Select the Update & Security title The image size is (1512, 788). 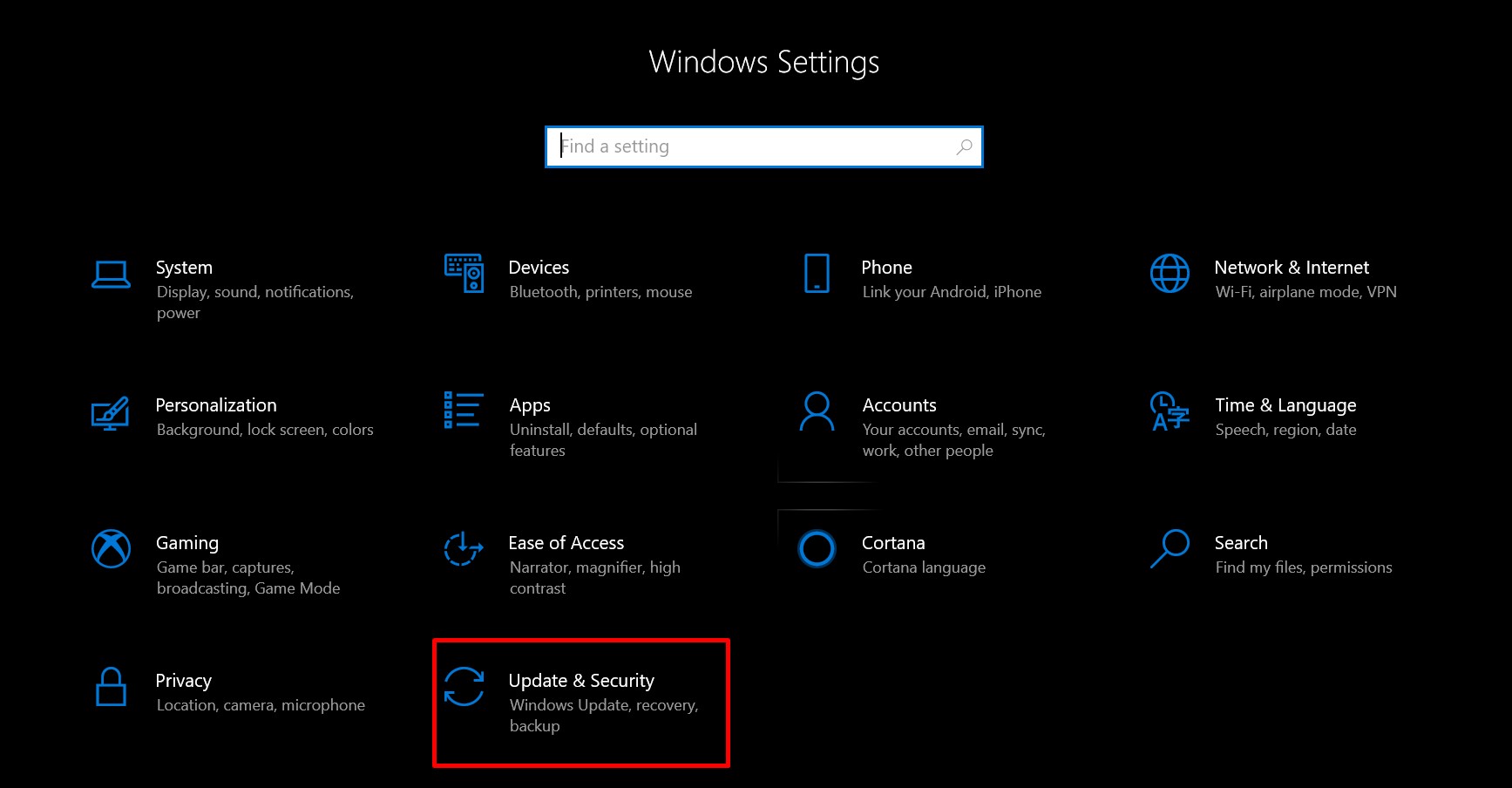tap(581, 682)
